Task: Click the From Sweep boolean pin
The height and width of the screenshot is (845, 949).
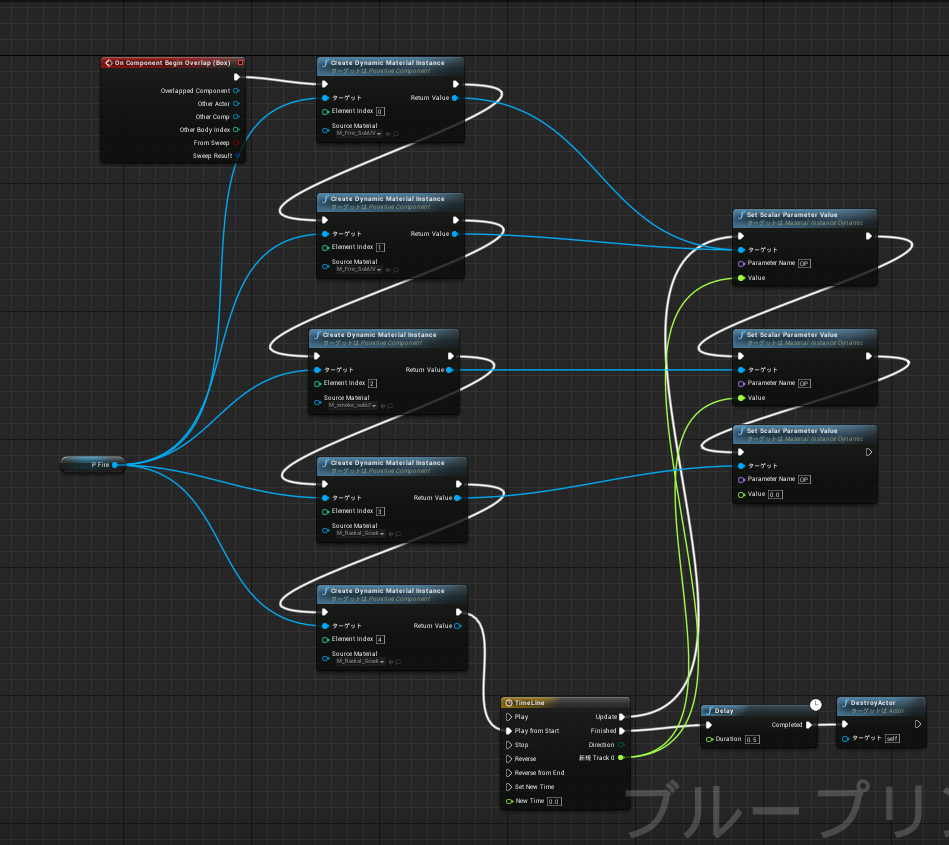Action: pyautogui.click(x=236, y=143)
